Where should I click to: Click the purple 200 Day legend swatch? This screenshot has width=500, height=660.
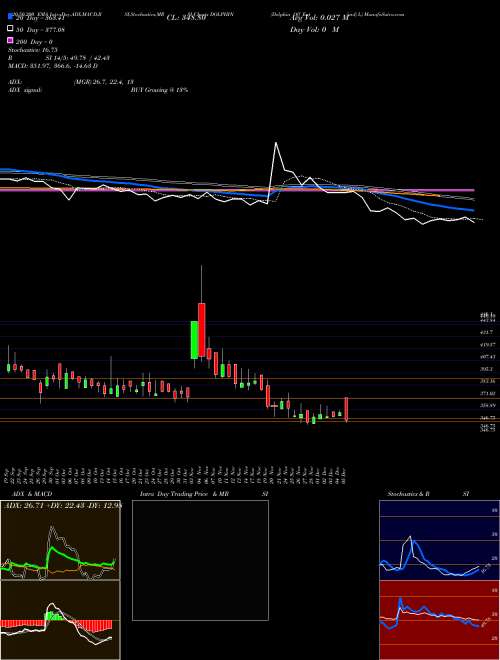click(11, 41)
